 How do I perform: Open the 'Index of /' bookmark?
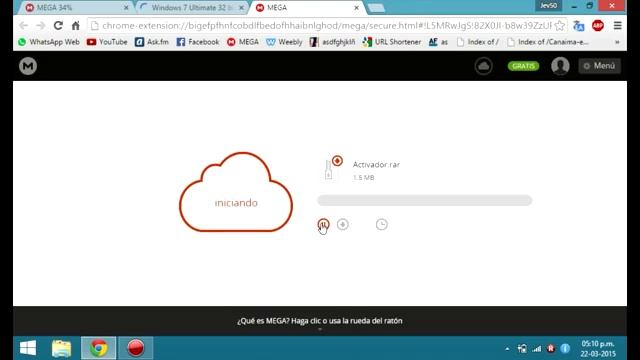click(478, 42)
